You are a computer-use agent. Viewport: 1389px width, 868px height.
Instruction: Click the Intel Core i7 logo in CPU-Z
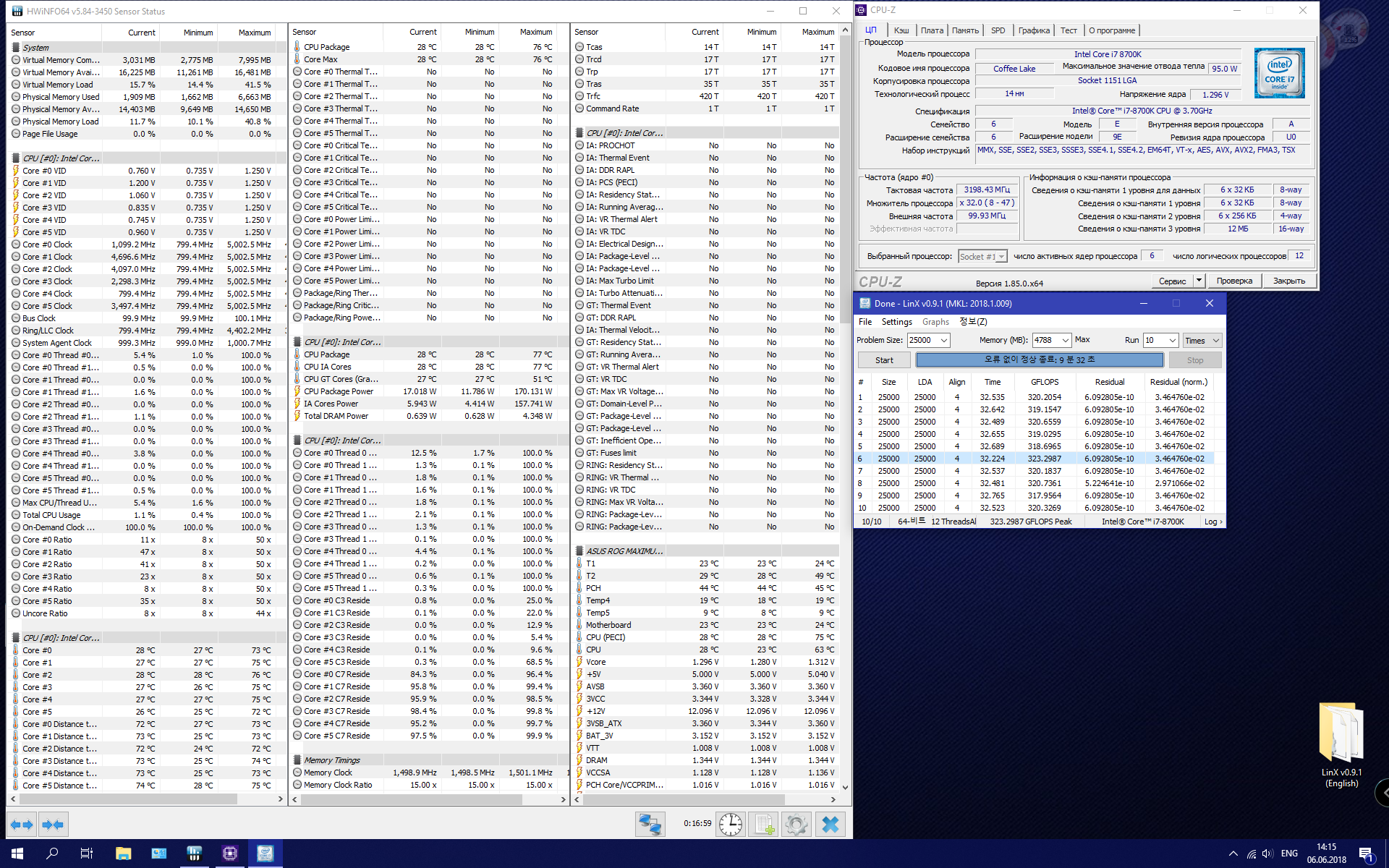click(x=1279, y=73)
